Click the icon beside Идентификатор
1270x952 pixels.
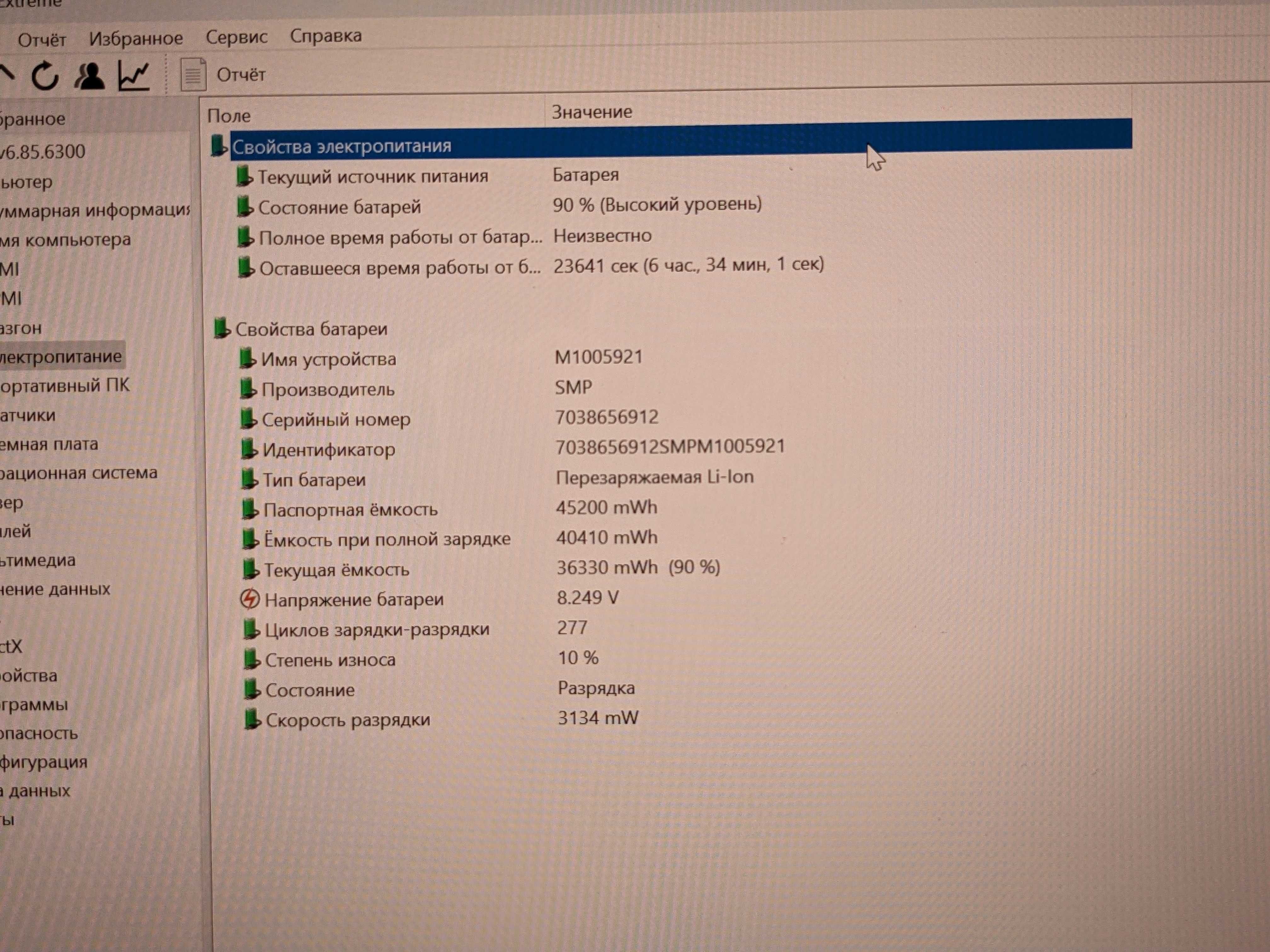pos(249,449)
